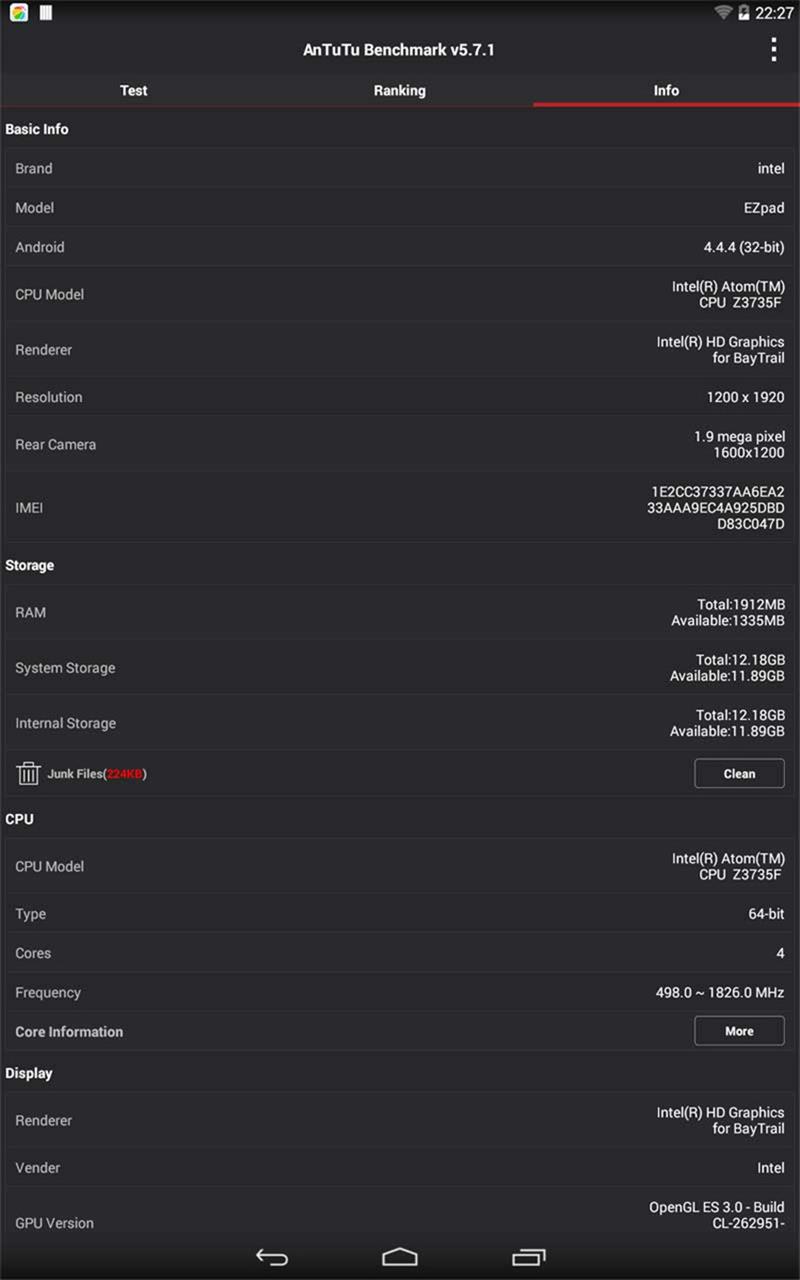Image resolution: width=800 pixels, height=1280 pixels.
Task: Switch to the Ranking tab
Action: coord(399,90)
